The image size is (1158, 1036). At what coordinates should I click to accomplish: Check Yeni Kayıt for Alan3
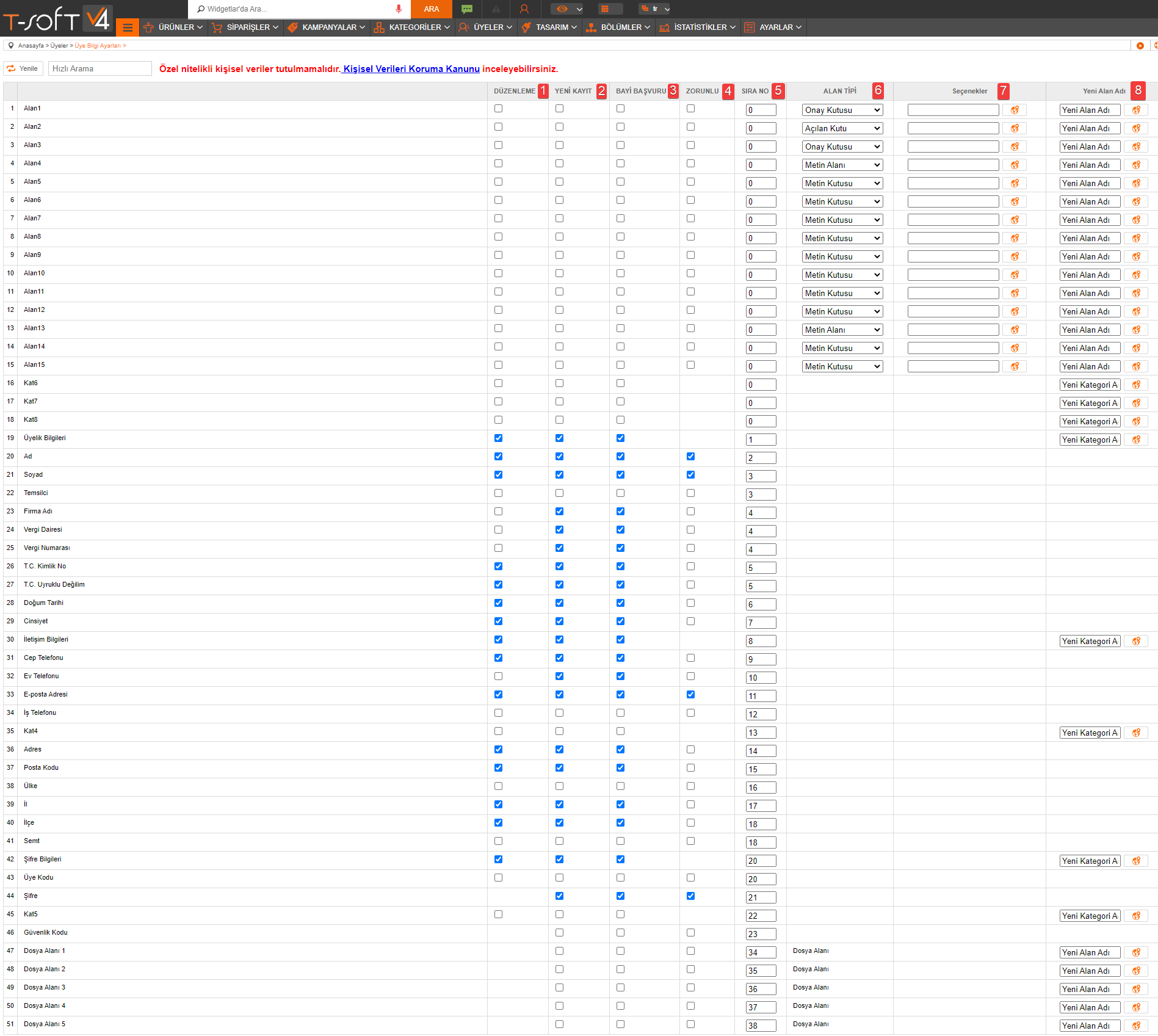[x=559, y=145]
